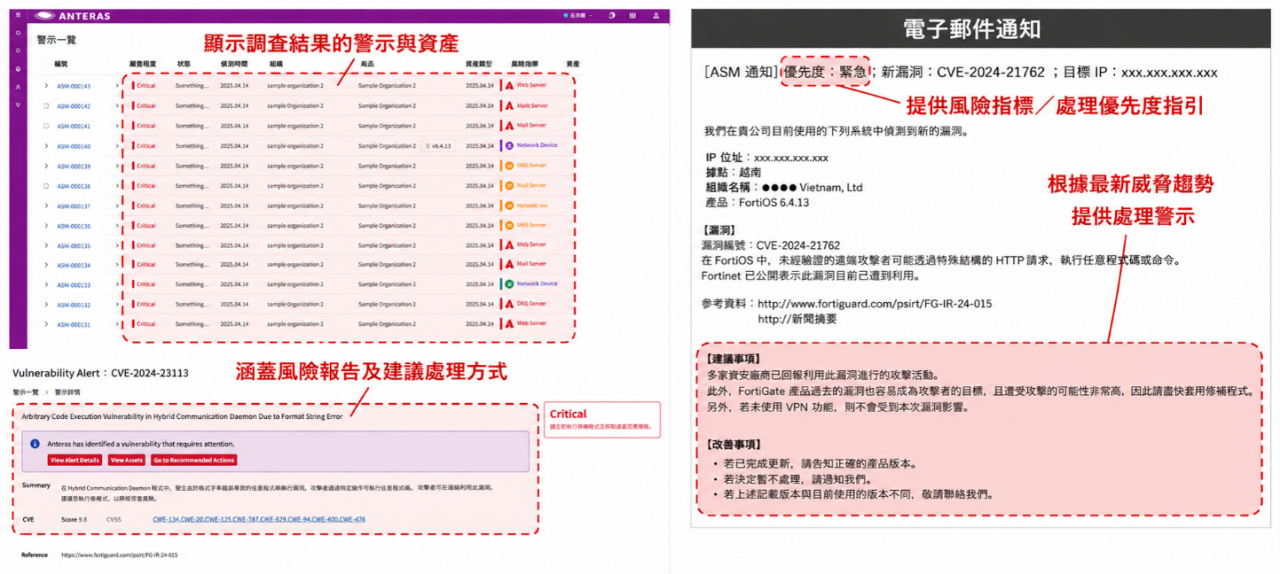This screenshot has width=1280, height=574.
Task: Open the user profile icon in header
Action: tap(655, 16)
